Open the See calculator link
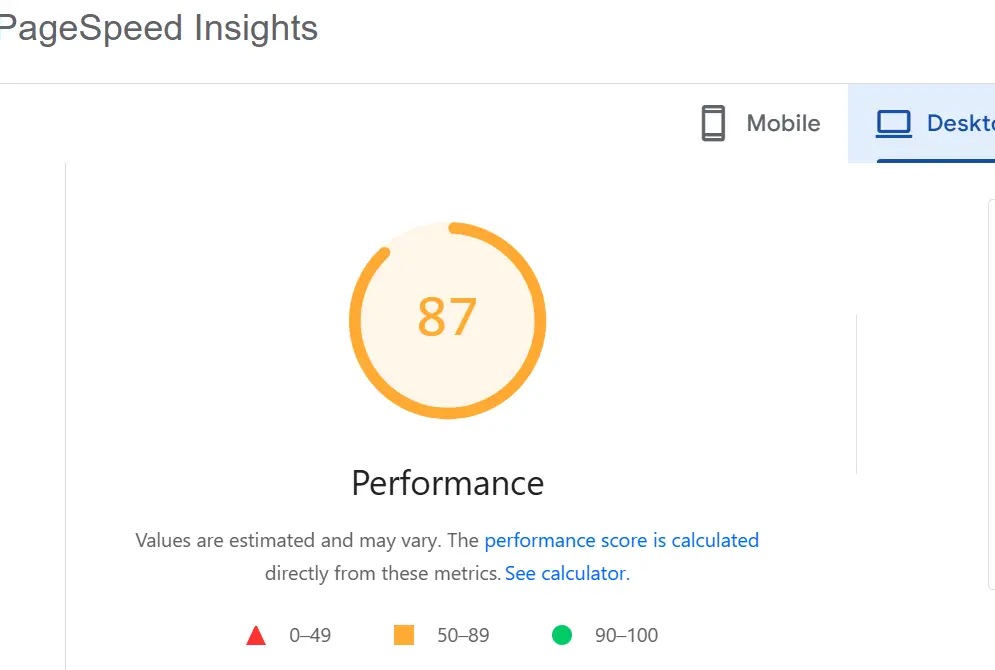Screen dimensions: 995x670 [567, 573]
